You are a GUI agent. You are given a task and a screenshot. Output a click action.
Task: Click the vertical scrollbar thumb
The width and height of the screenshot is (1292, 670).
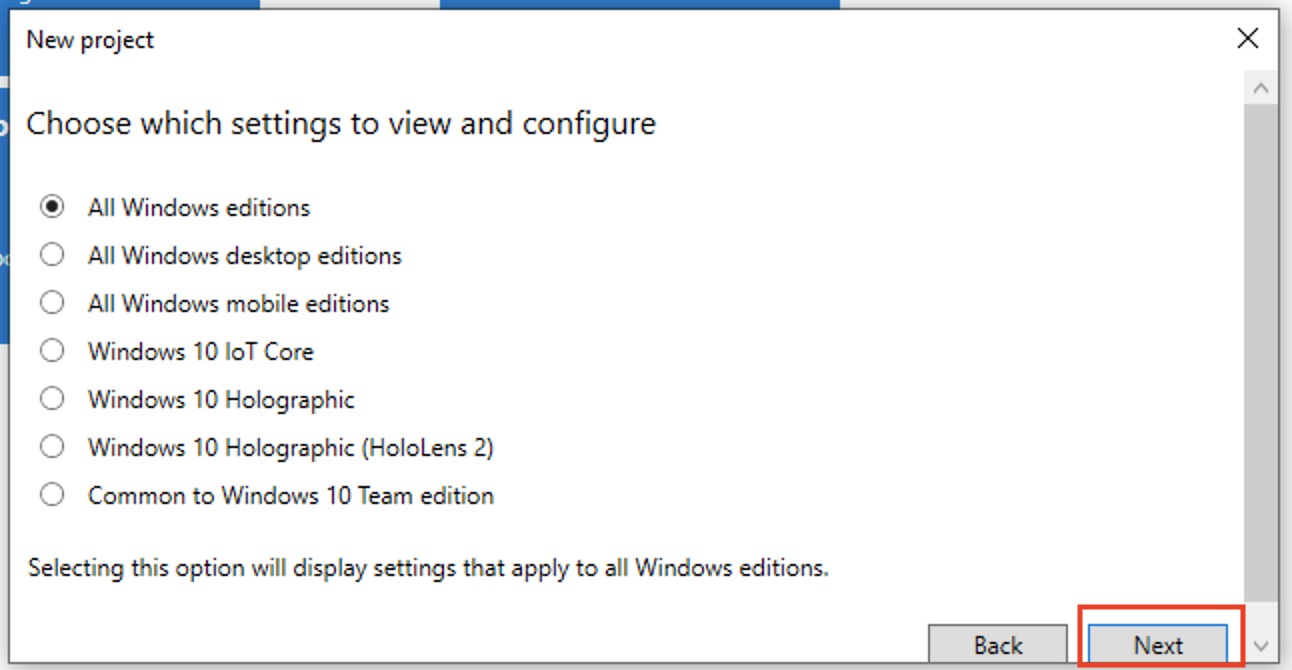coord(1261,351)
